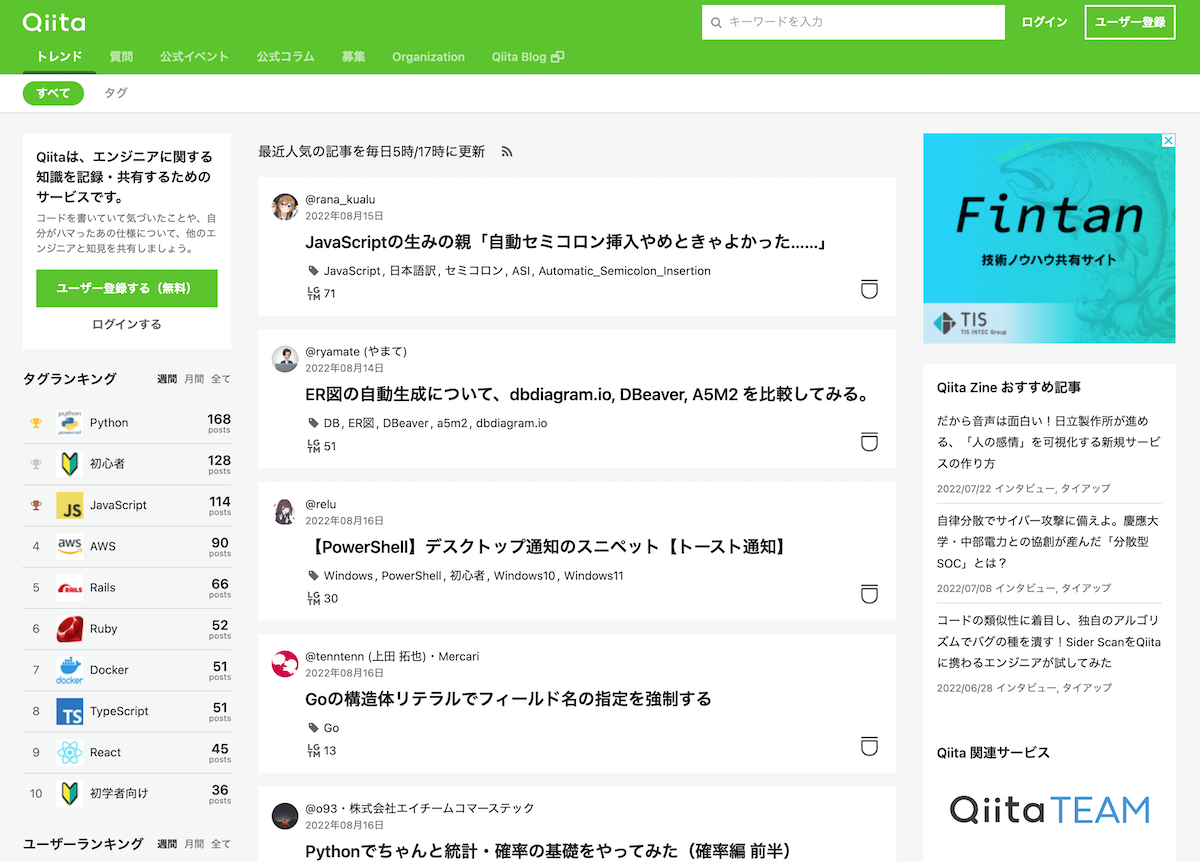Click the JavaScript JS tag logo

[x=69, y=505]
